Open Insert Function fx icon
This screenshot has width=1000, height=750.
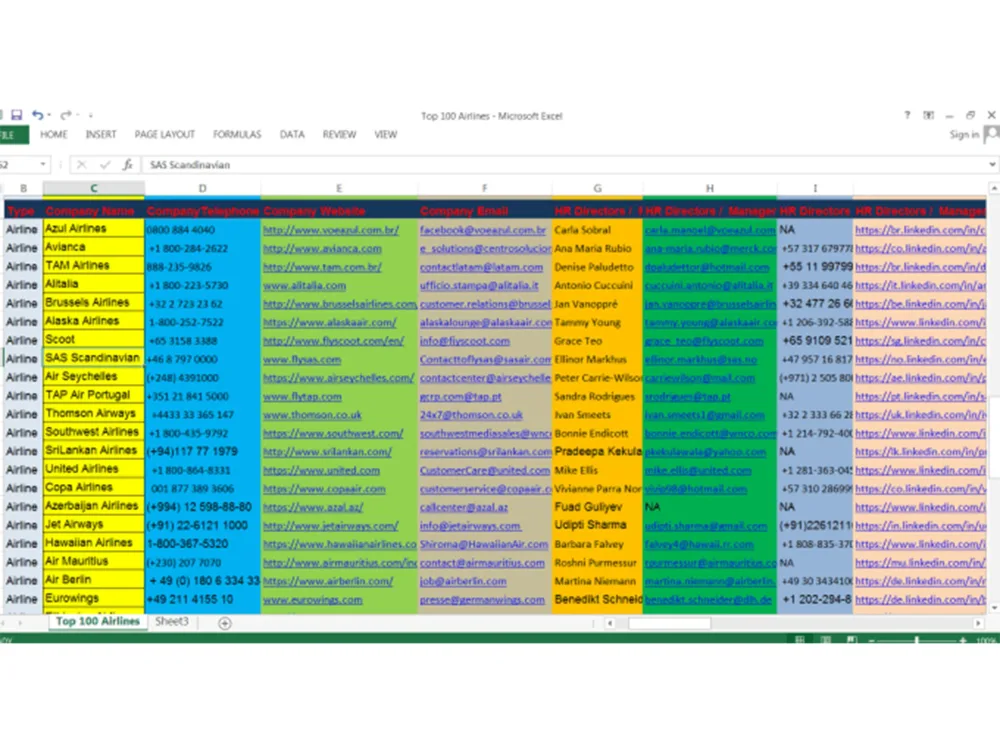[x=128, y=165]
